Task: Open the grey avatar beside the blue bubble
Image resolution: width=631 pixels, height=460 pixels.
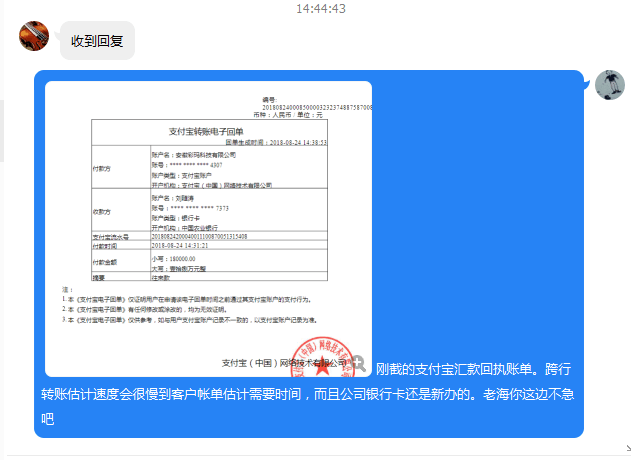Action: (x=610, y=85)
